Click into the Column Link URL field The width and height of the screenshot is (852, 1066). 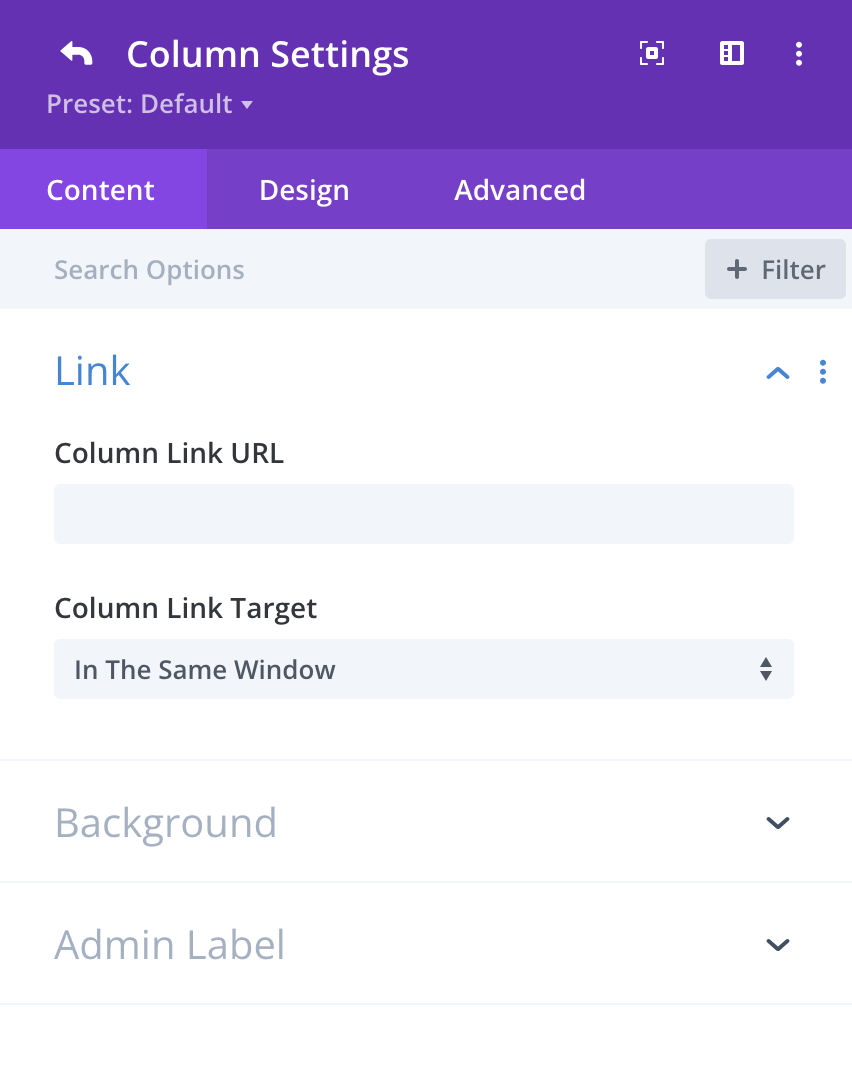(424, 514)
